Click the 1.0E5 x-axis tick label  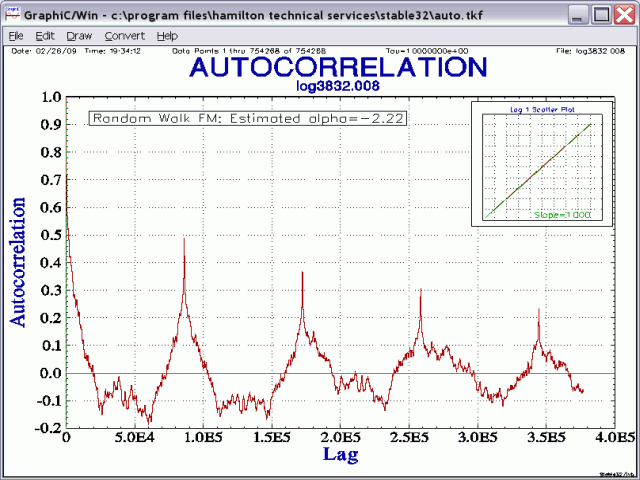click(203, 437)
